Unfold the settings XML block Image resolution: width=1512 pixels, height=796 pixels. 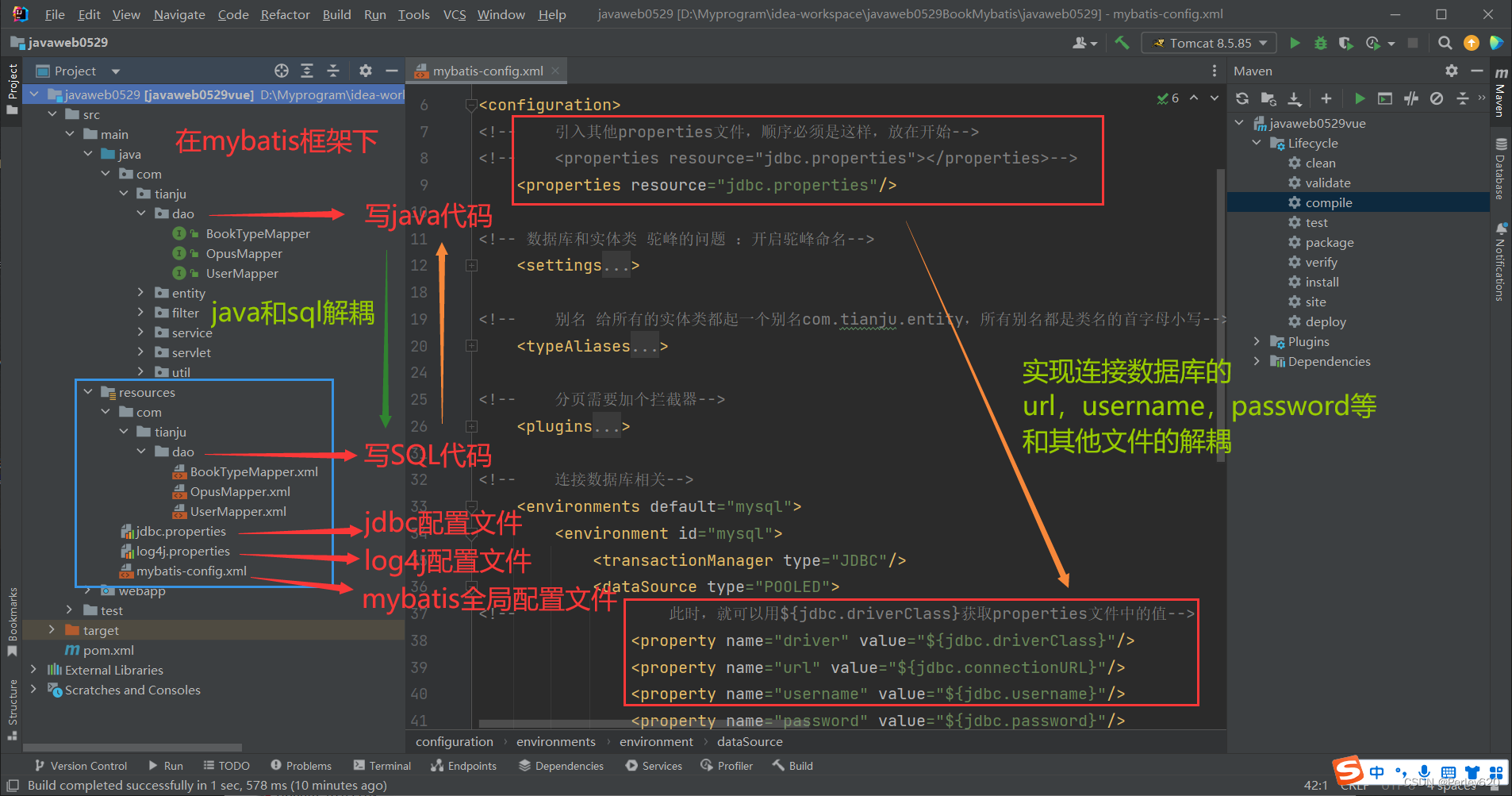pos(471,265)
